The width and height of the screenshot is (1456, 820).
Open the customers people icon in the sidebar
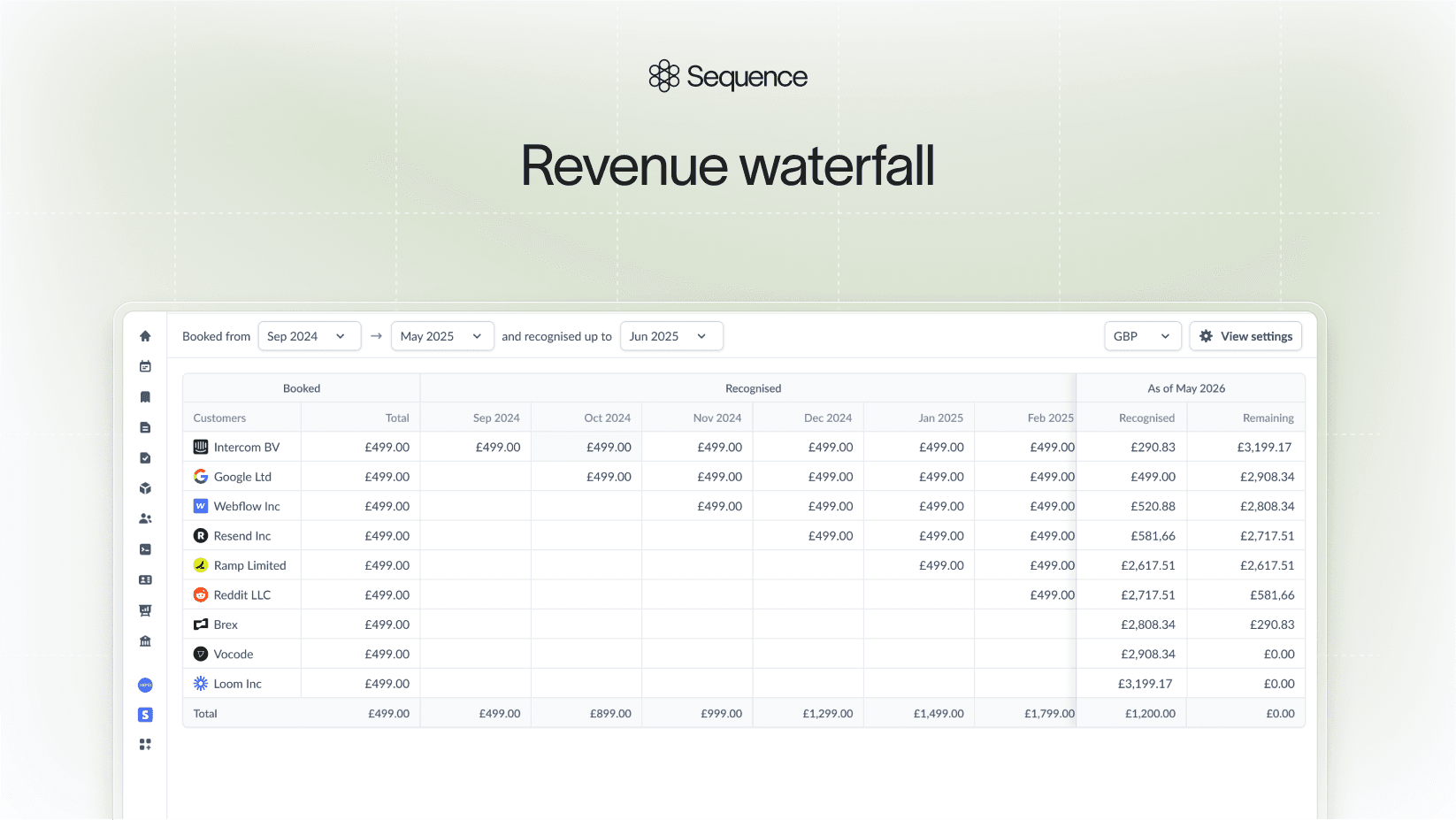click(x=145, y=519)
